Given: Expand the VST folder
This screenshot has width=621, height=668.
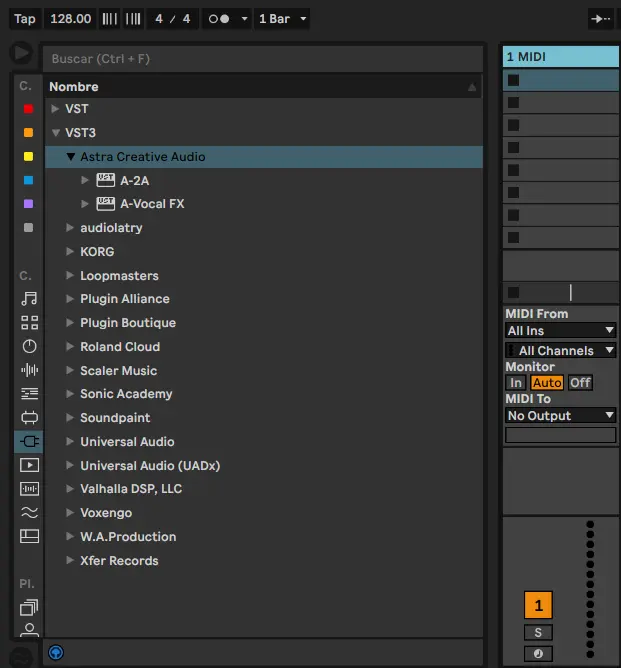Looking at the screenshot, I should [55, 109].
